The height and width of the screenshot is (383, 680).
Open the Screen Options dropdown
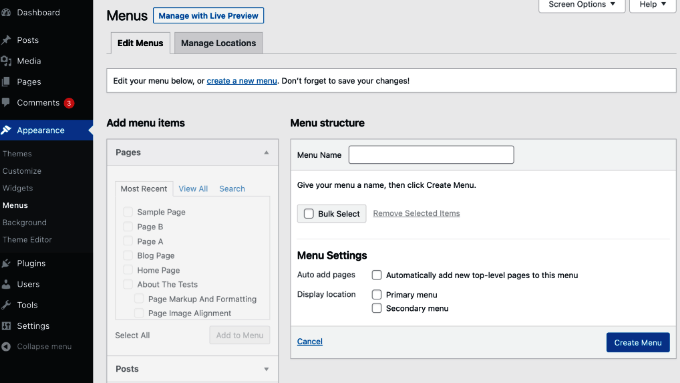pyautogui.click(x=582, y=5)
